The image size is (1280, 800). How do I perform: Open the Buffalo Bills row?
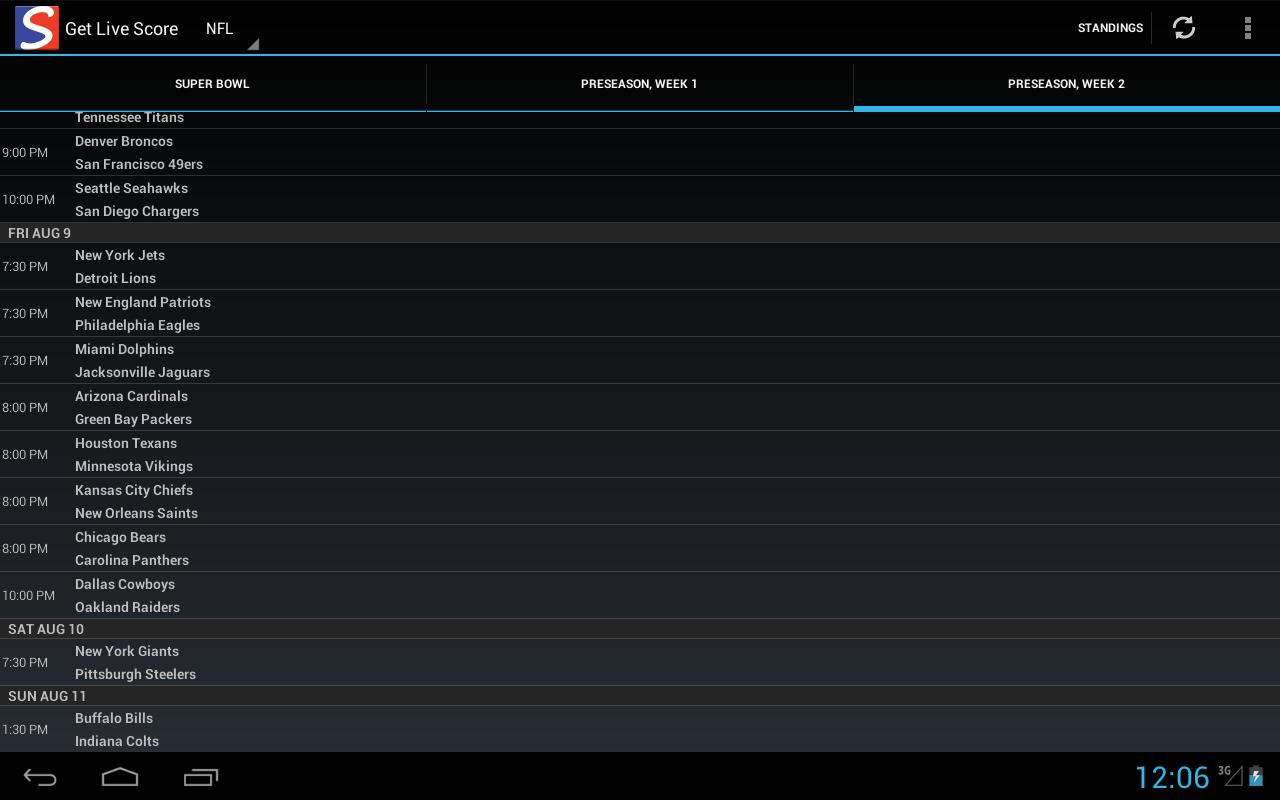tap(114, 718)
